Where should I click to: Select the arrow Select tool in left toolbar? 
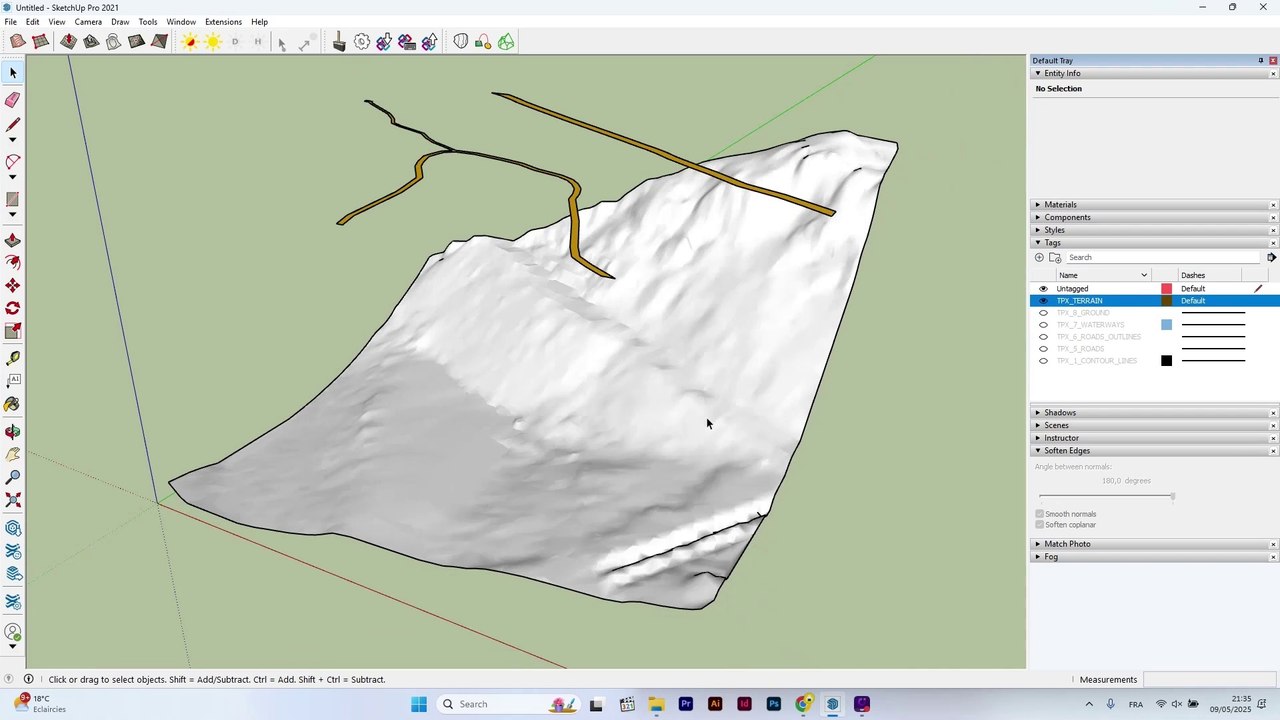pos(13,73)
